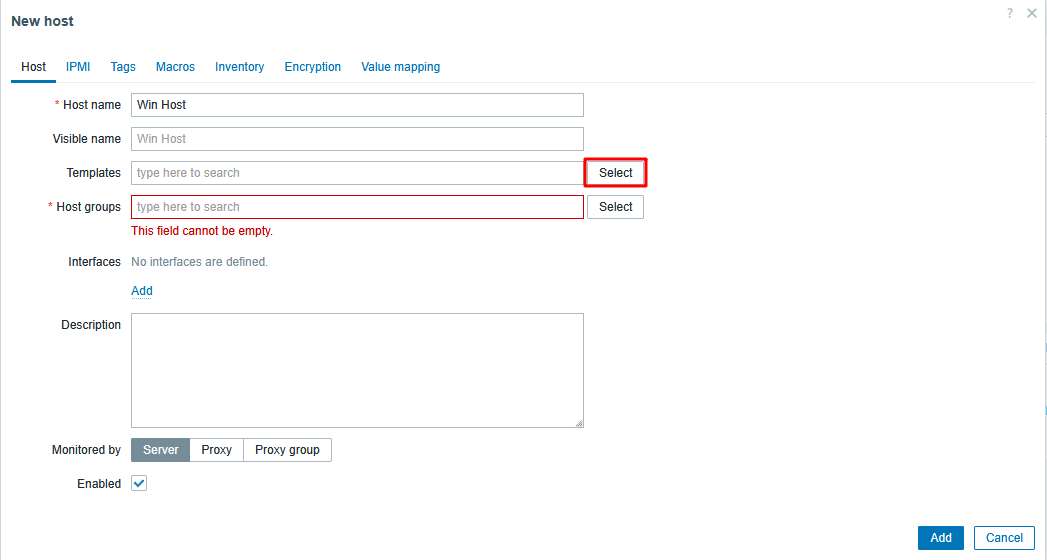Focus the Visible name field
Viewport: 1047px width, 560px height.
point(357,139)
